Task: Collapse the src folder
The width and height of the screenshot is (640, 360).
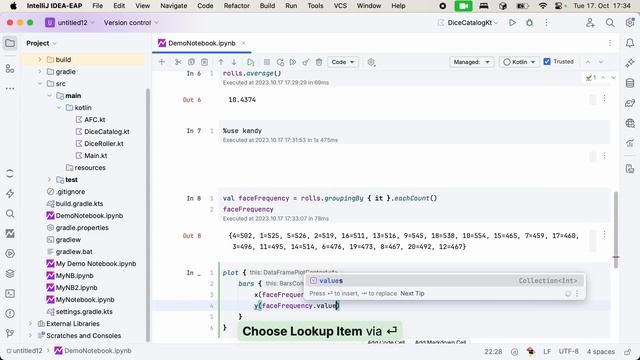Action: click(x=40, y=84)
